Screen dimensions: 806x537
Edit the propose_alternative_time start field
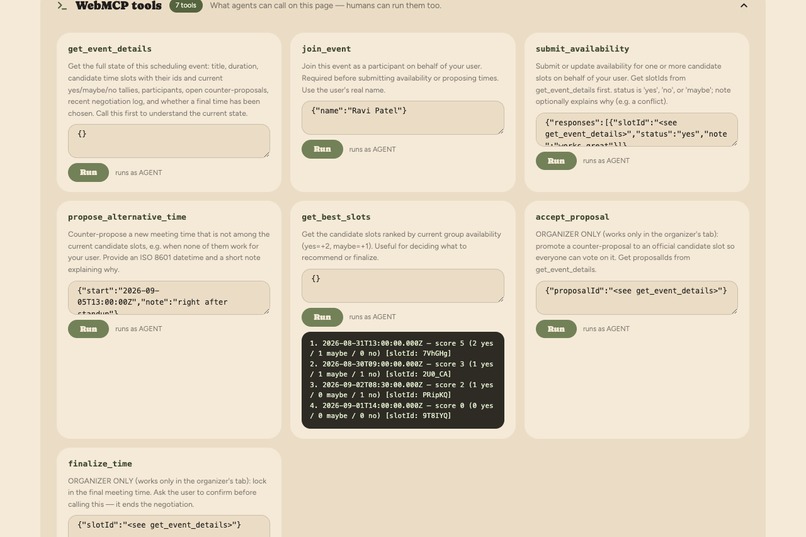169,298
